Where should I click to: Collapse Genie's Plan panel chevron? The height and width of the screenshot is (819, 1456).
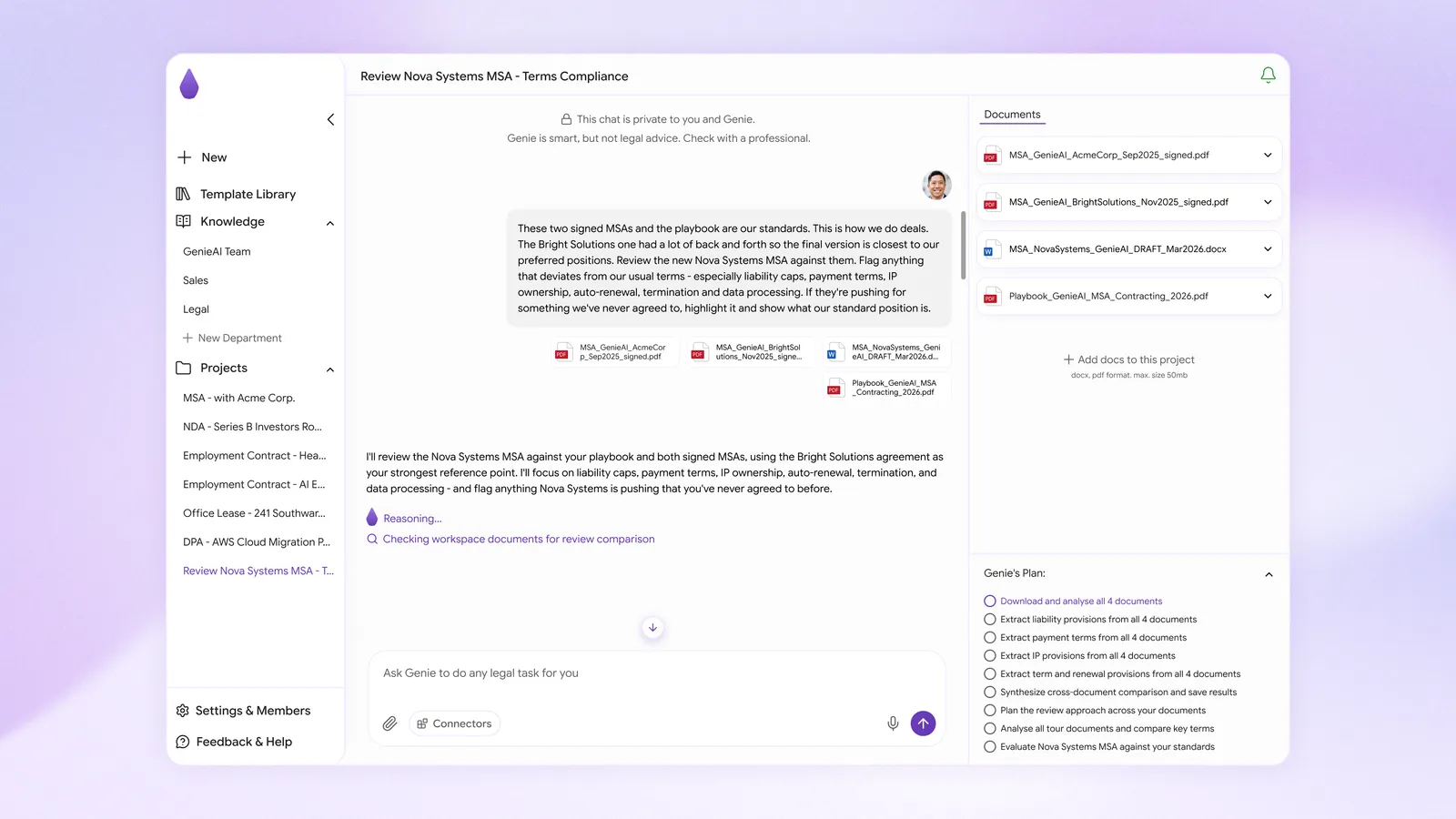[x=1269, y=574]
